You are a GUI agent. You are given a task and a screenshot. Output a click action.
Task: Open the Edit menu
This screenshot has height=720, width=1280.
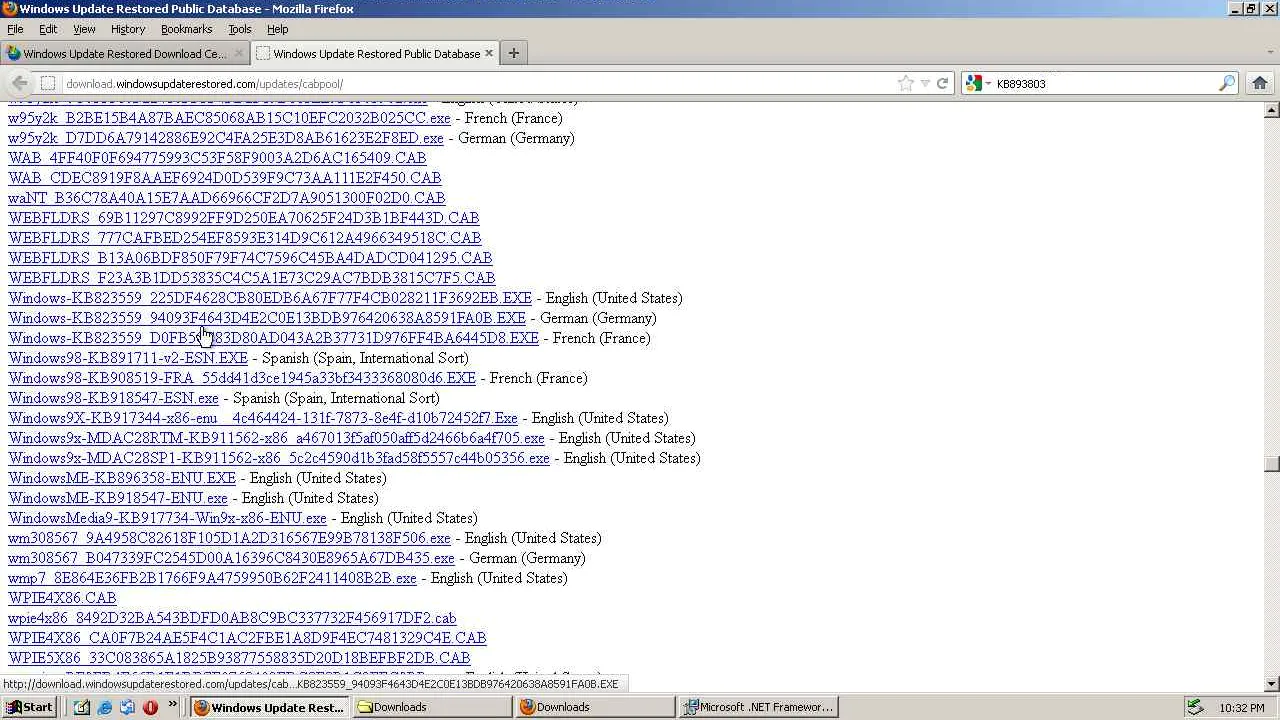click(48, 29)
